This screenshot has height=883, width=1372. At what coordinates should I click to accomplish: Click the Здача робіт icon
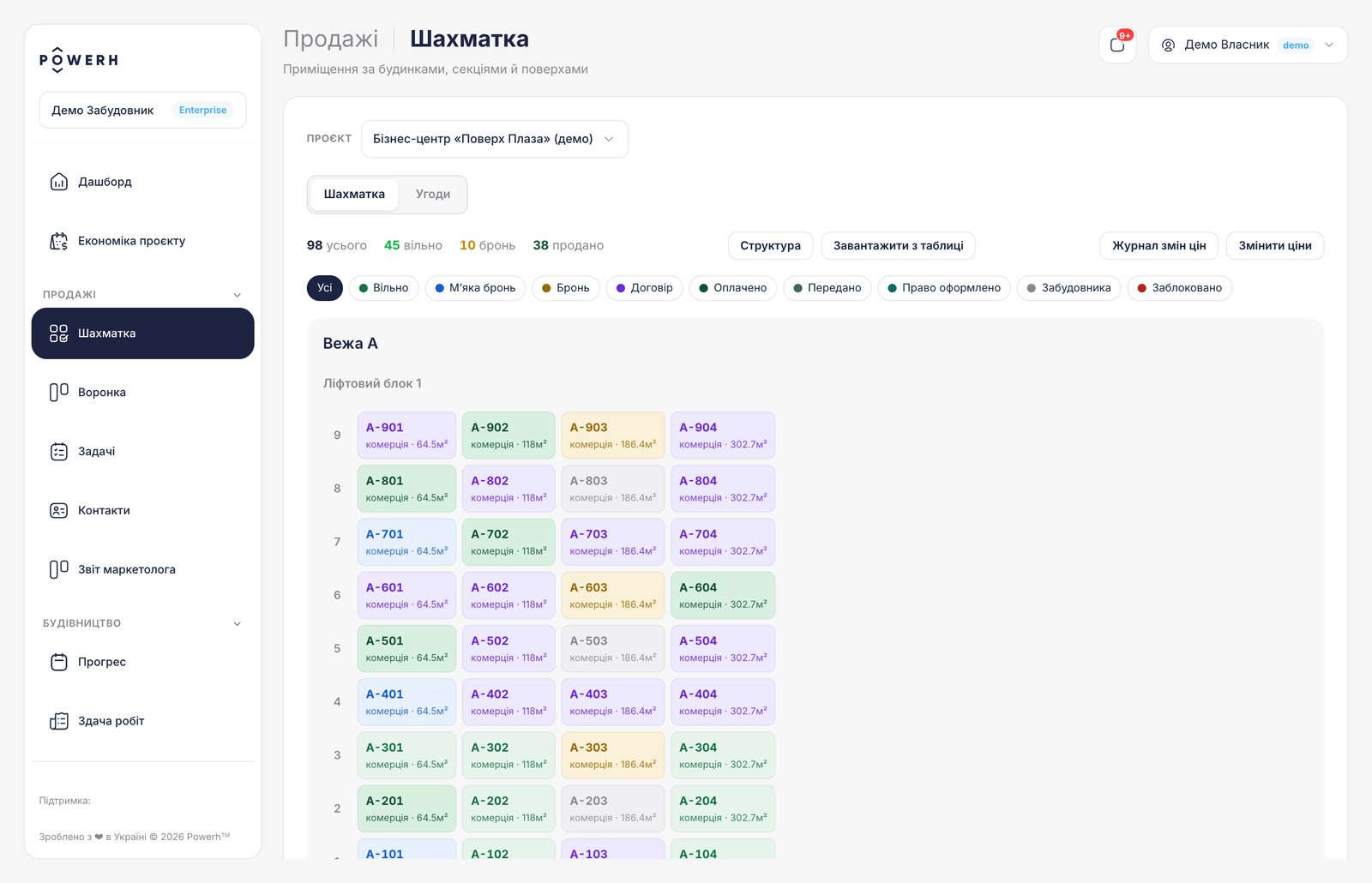point(59,721)
